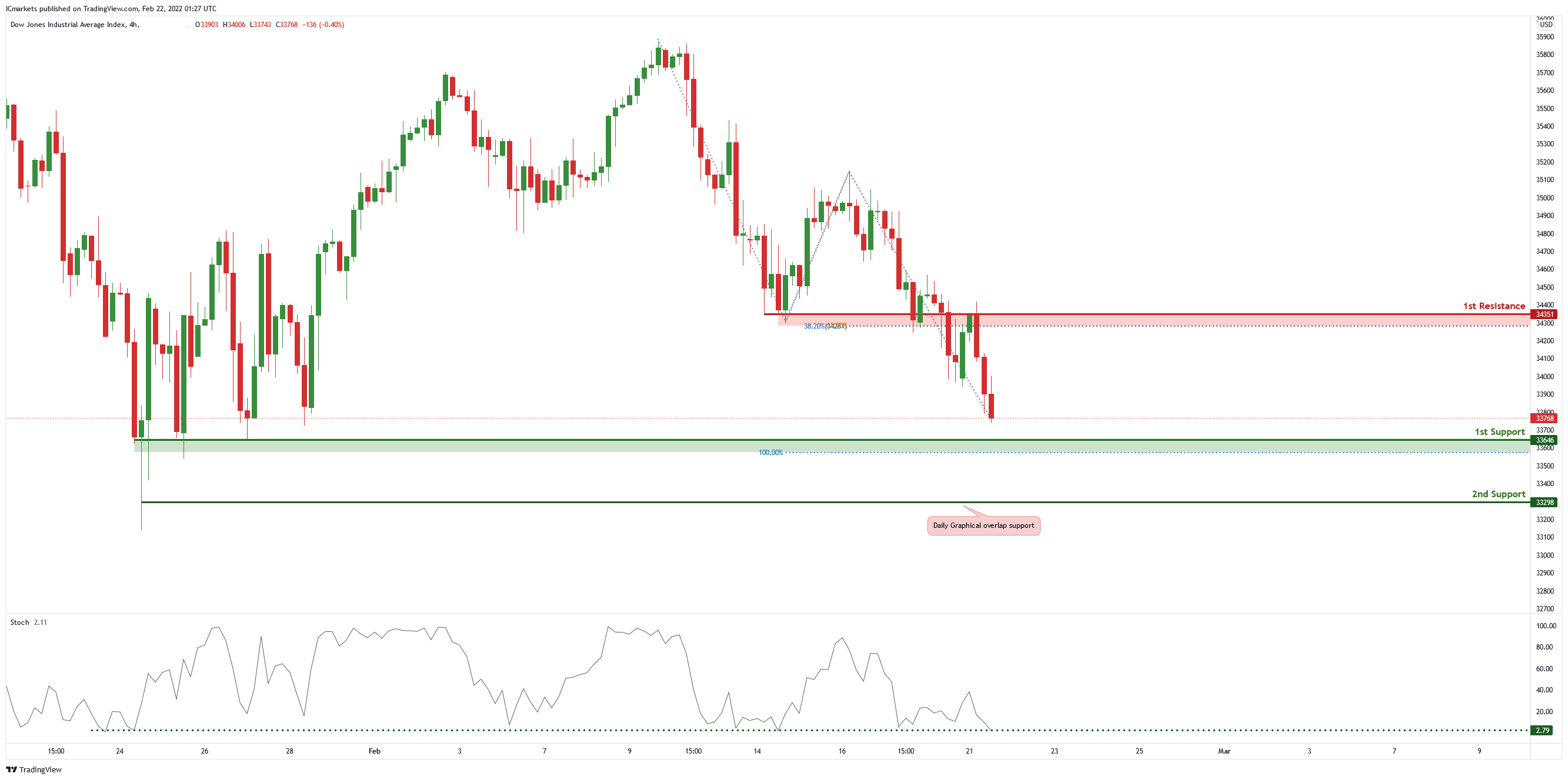
Task: Click the Stoch indicator label
Action: coord(19,622)
